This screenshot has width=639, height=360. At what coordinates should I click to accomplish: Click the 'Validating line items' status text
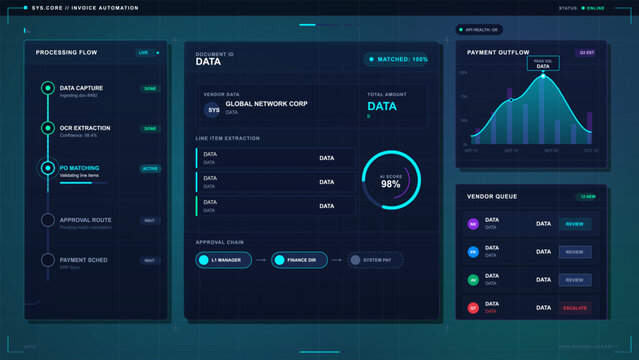pyautogui.click(x=79, y=176)
